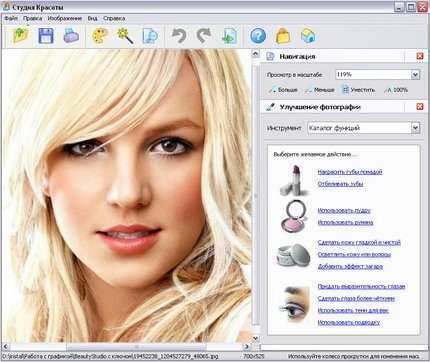This screenshot has width=430, height=362.
Task: Click the Использовать пудру link
Action: point(344,210)
